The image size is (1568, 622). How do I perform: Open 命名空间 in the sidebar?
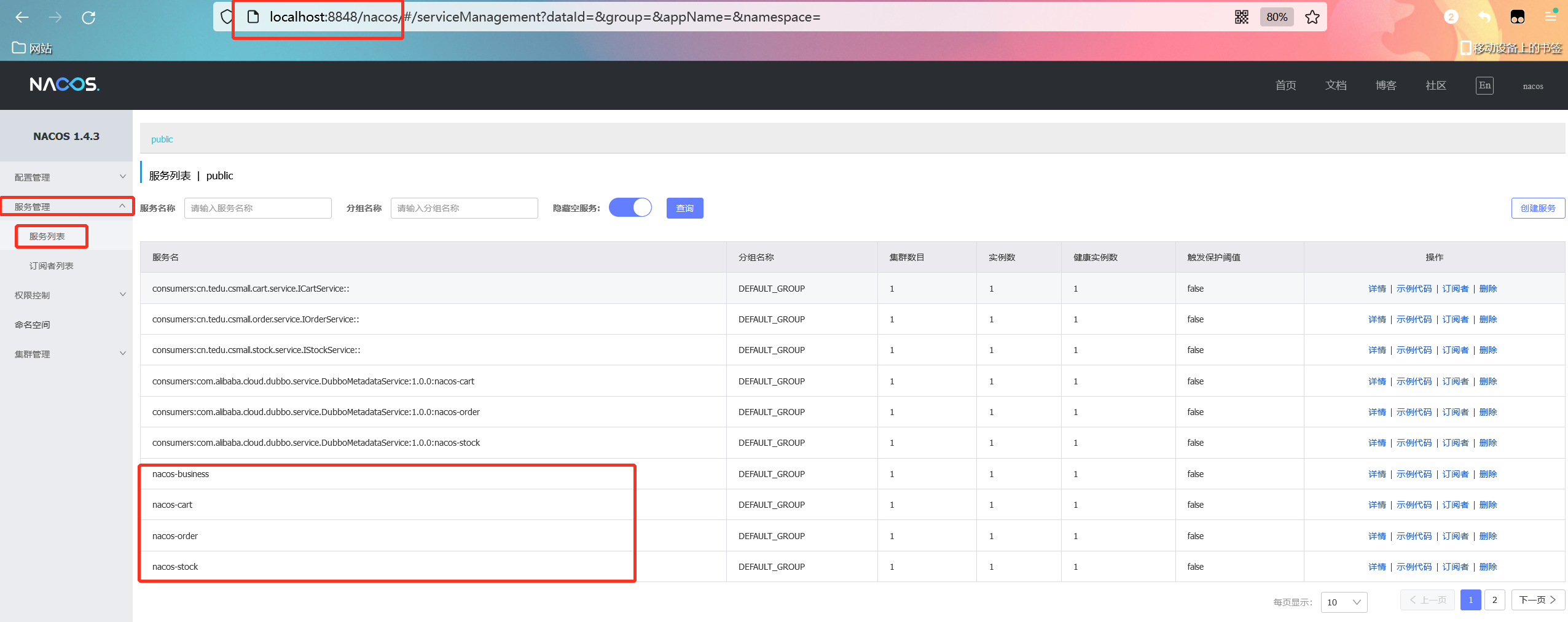coord(33,324)
